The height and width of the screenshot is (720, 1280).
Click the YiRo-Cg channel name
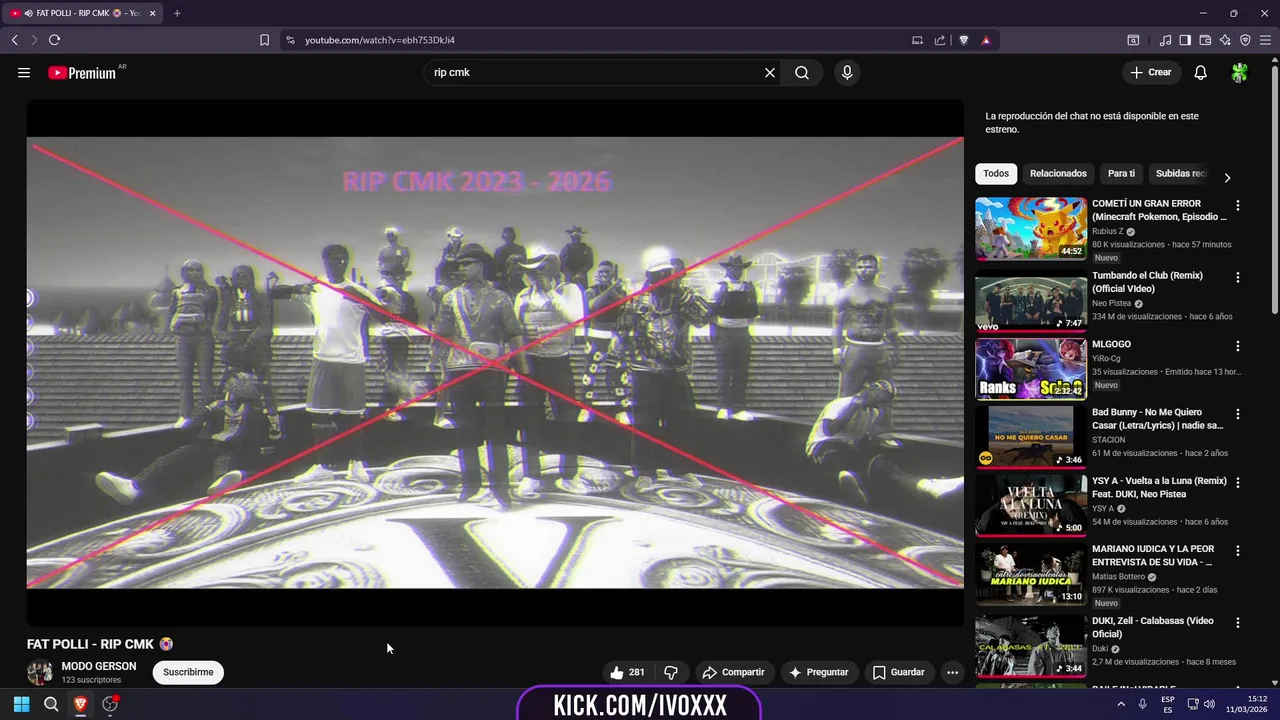point(1106,358)
